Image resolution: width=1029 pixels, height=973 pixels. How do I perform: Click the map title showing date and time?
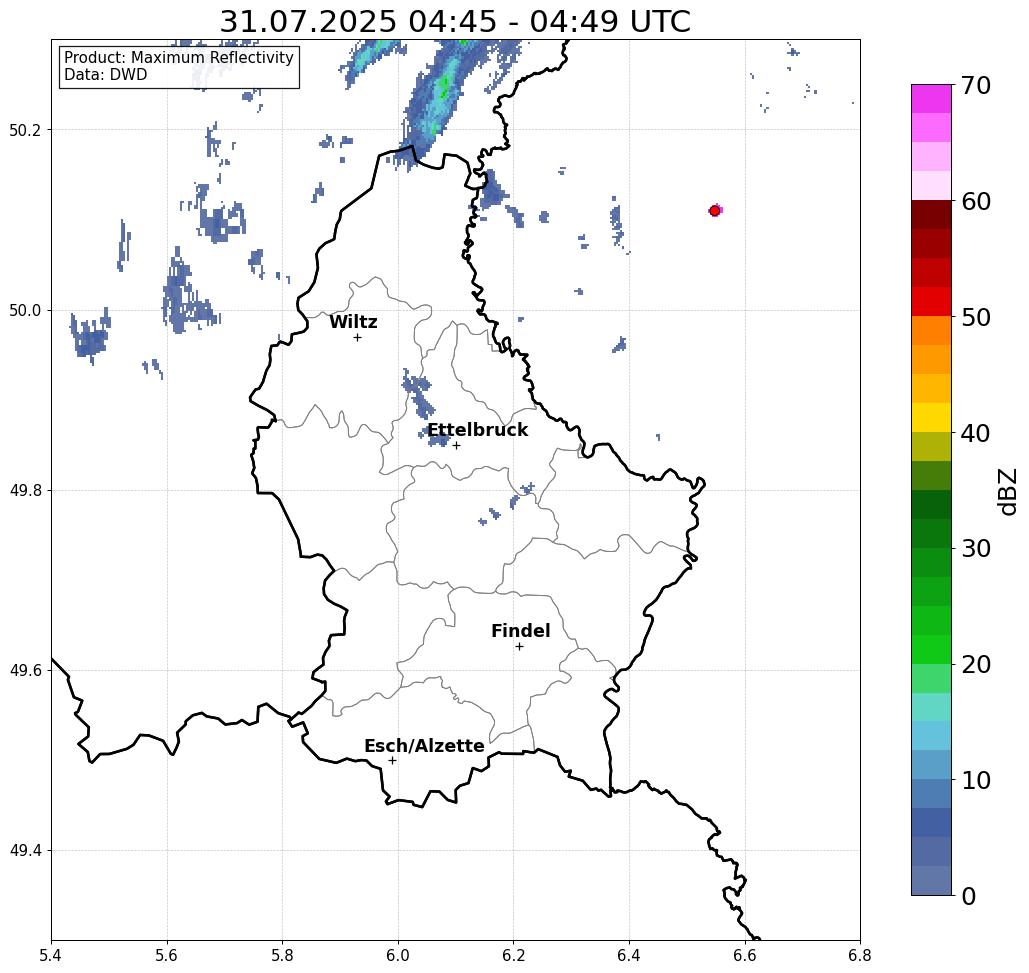(x=455, y=21)
